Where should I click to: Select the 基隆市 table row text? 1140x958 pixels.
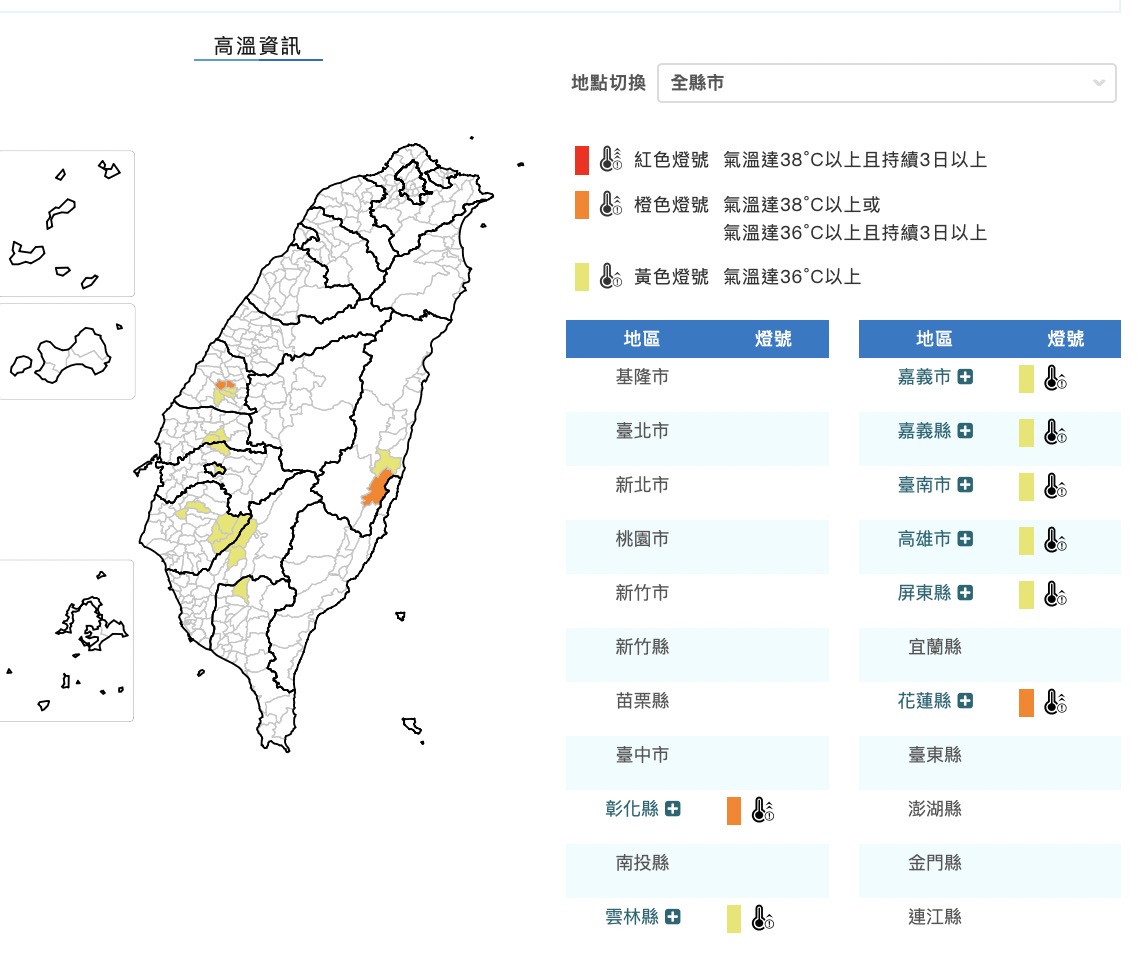point(642,377)
